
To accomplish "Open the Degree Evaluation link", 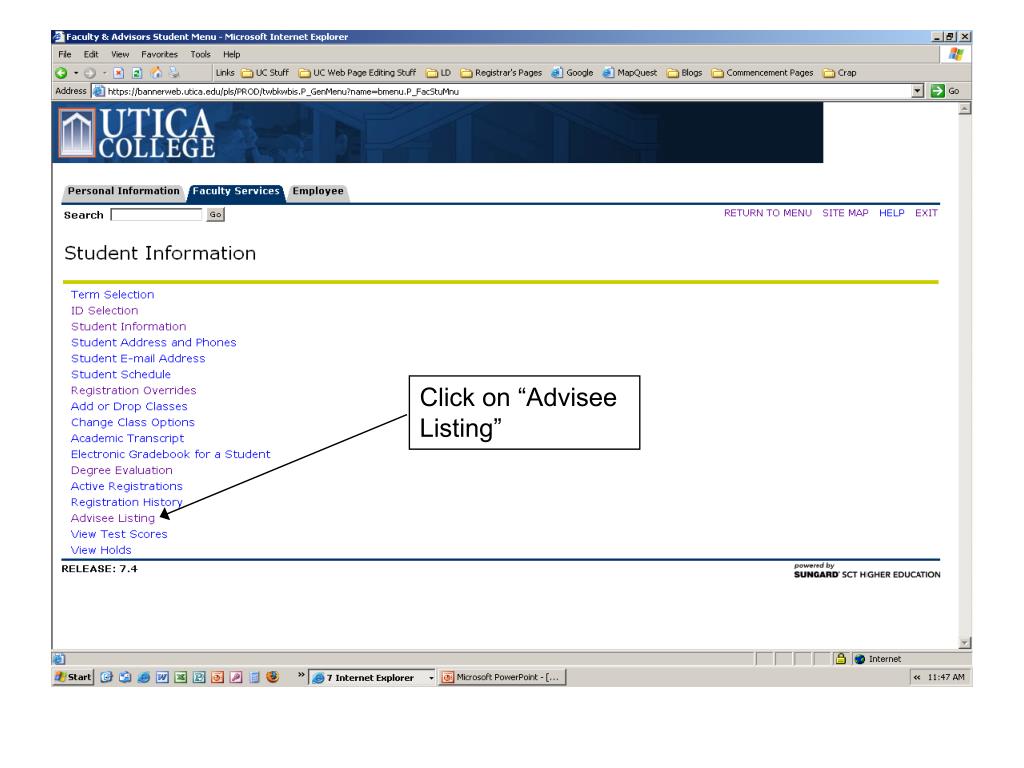I will tap(121, 470).
